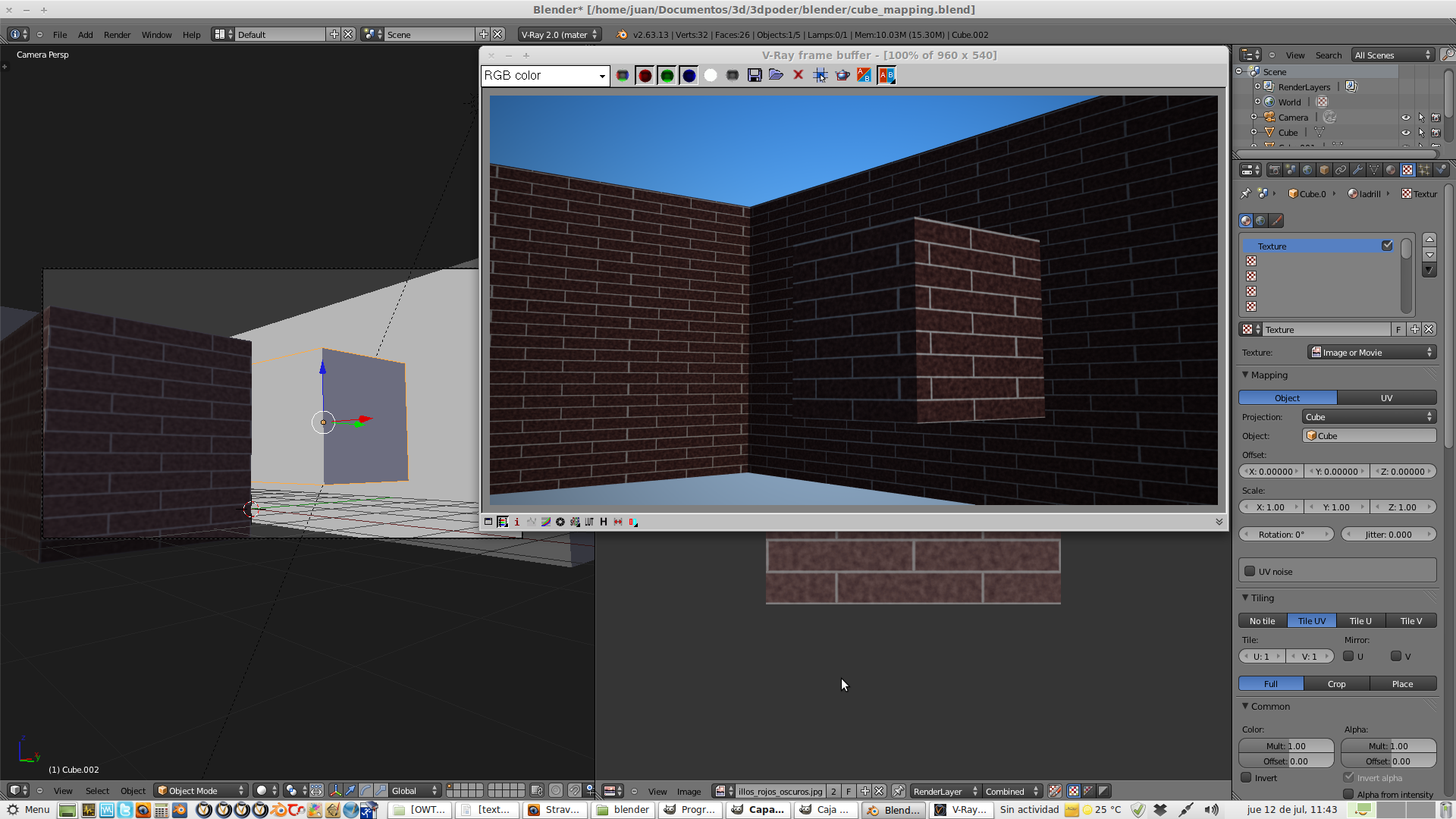Click the save image icon in V-Ray frame buffer
Viewport: 1456px width, 819px height.
pyautogui.click(x=754, y=75)
